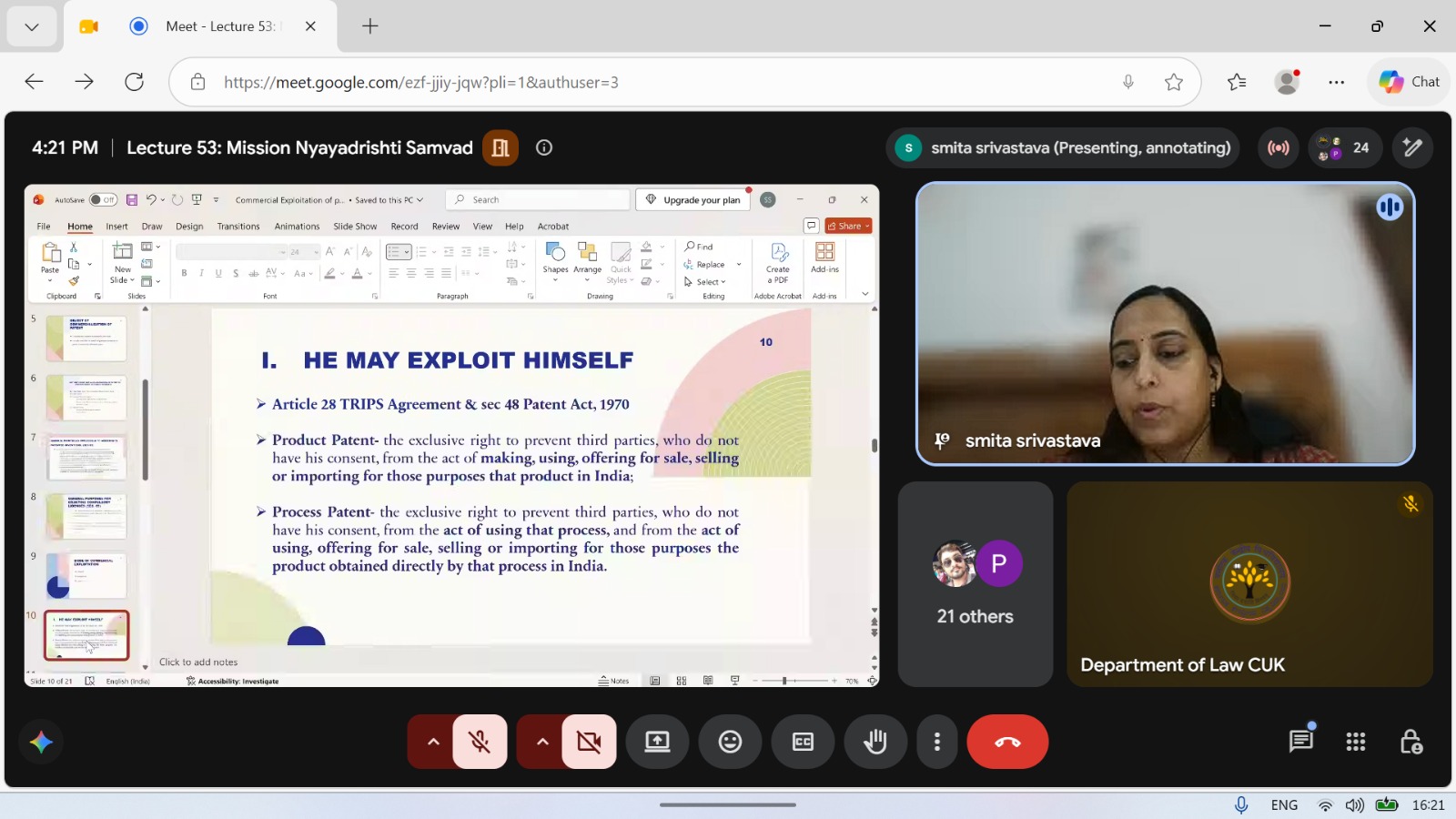Add this page to favorites star
Viewport: 1456px width, 819px height.
pyautogui.click(x=1174, y=82)
